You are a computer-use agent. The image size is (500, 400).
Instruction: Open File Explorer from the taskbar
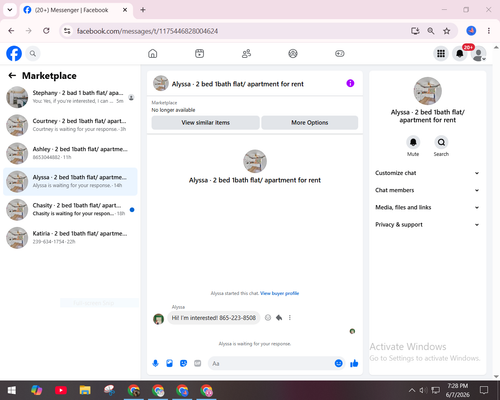click(x=85, y=390)
